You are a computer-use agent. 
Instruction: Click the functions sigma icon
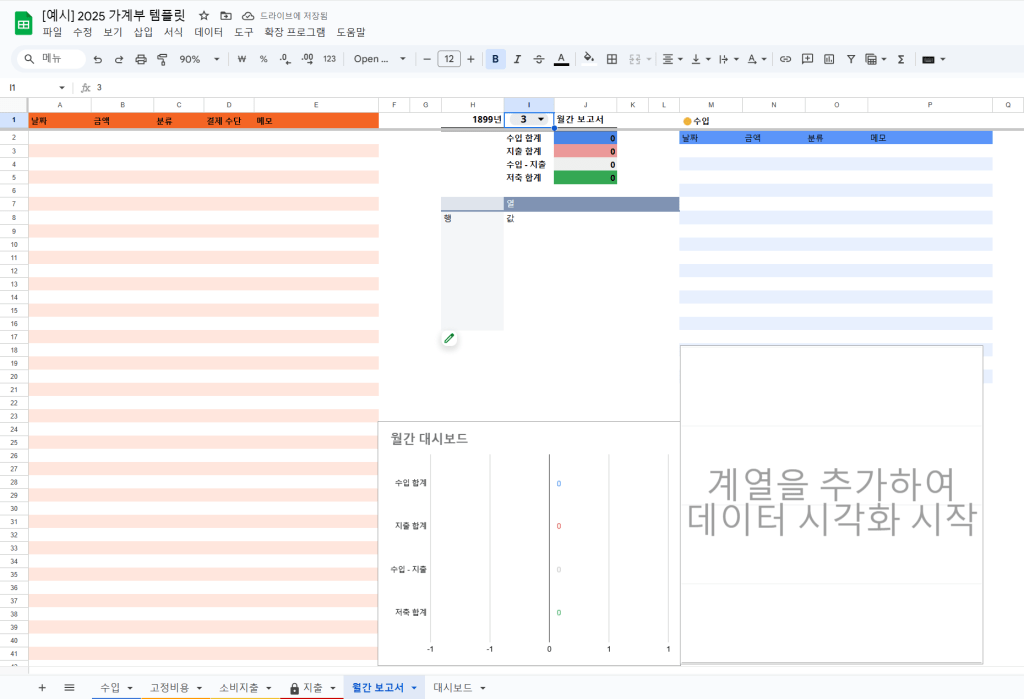pos(900,59)
